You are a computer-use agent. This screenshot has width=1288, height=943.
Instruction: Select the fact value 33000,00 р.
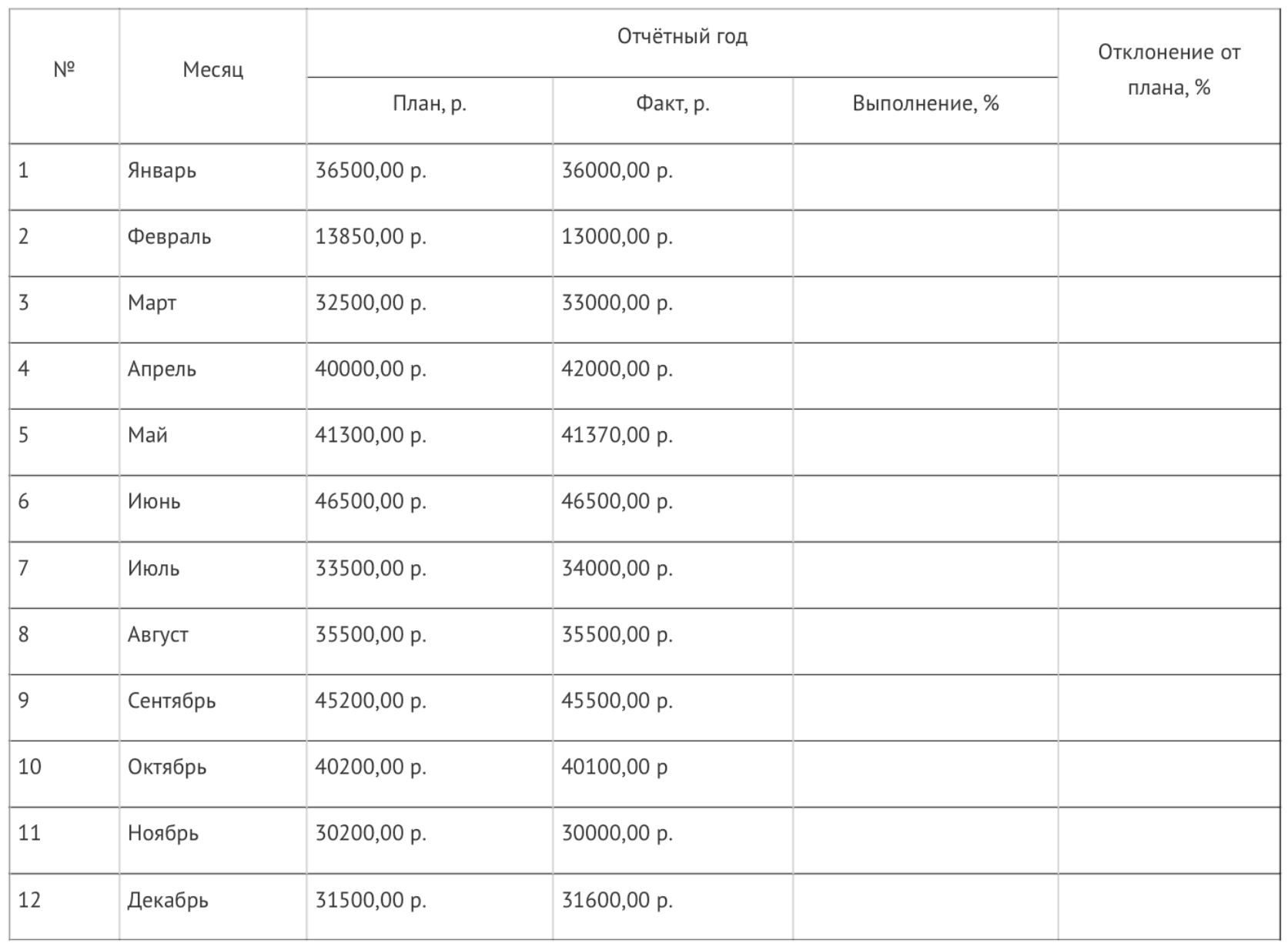click(x=617, y=303)
